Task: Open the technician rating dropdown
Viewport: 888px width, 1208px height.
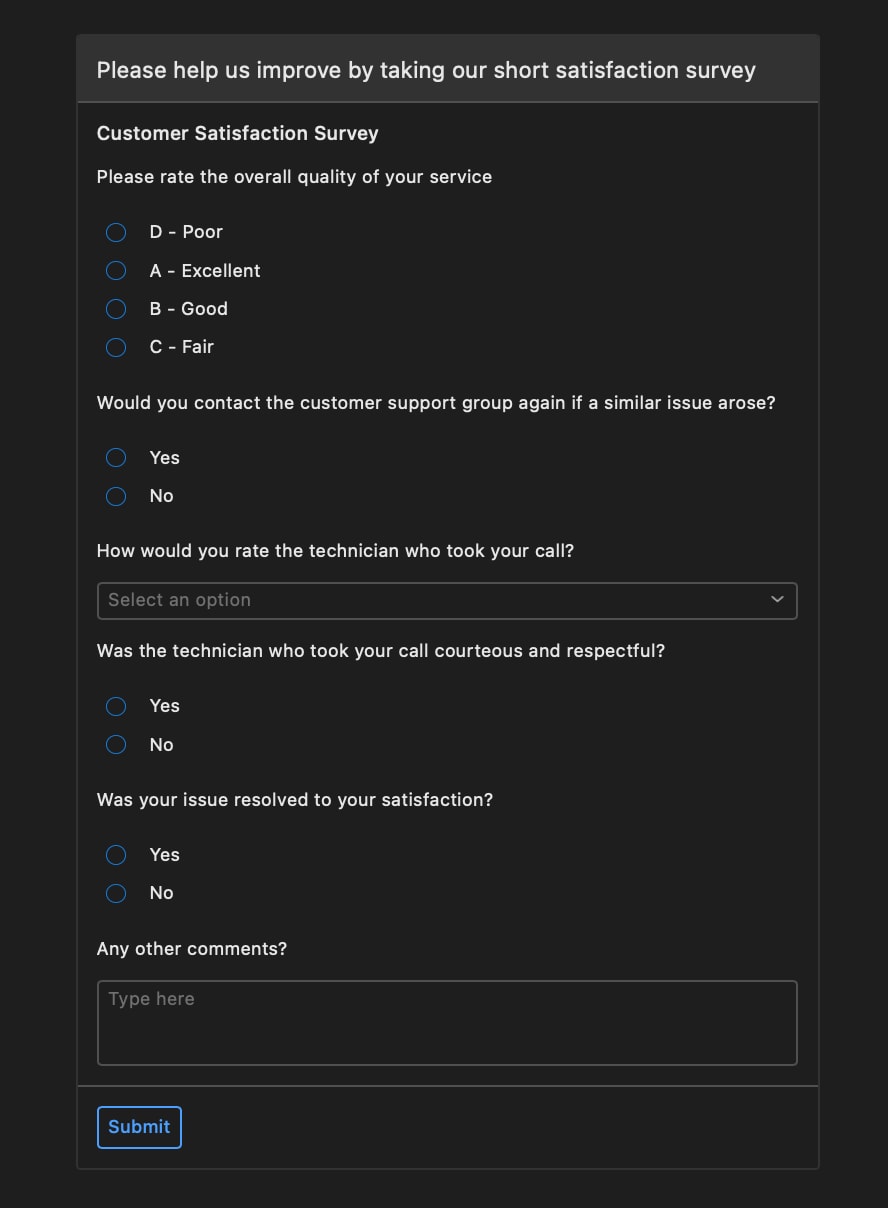Action: click(447, 600)
